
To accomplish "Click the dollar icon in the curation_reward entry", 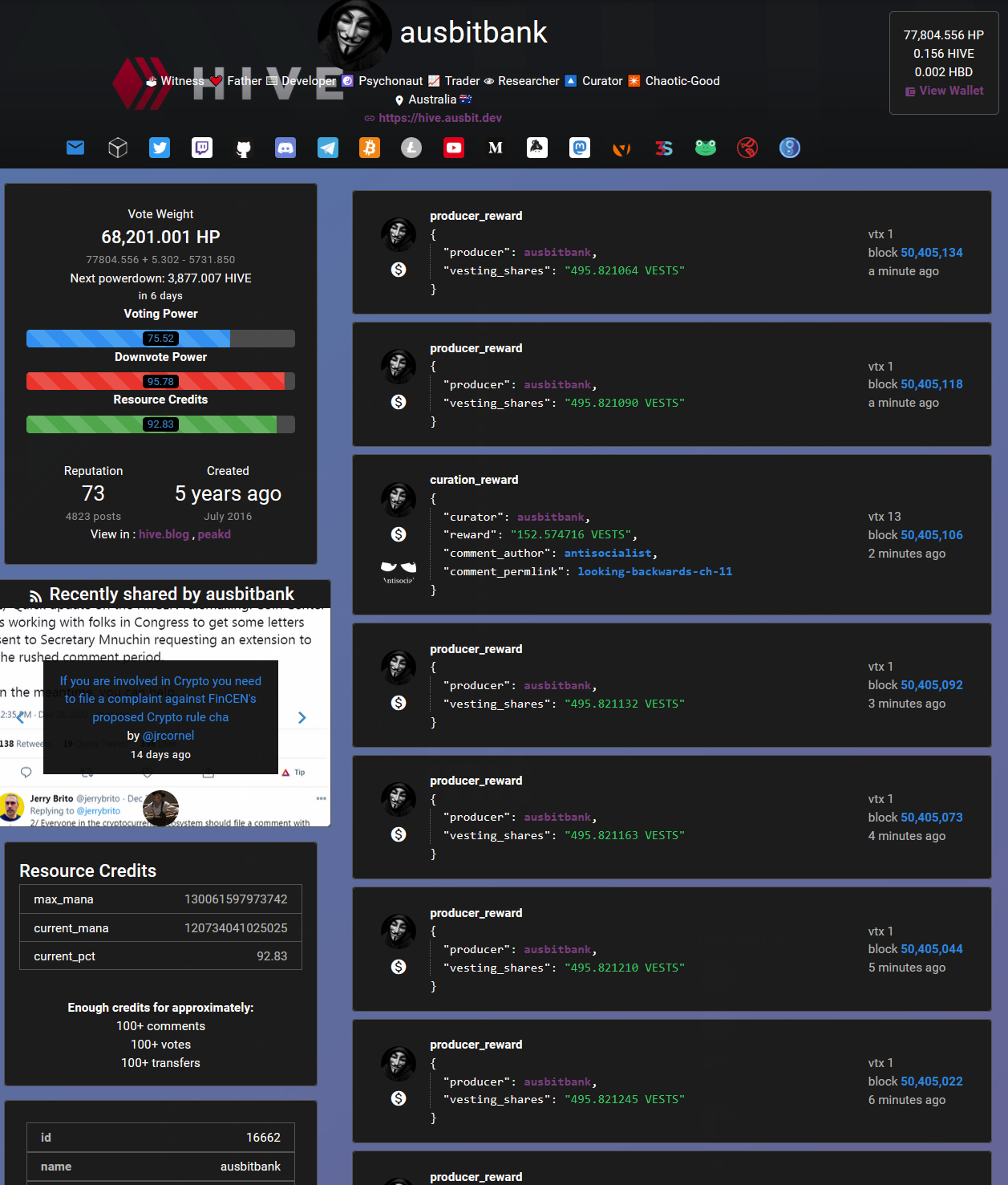I will coord(399,534).
